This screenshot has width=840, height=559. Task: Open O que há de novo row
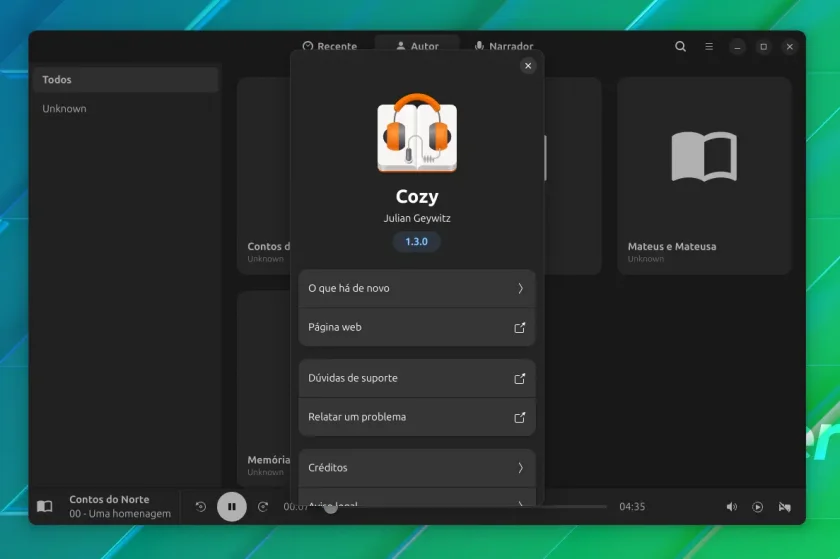pos(417,288)
